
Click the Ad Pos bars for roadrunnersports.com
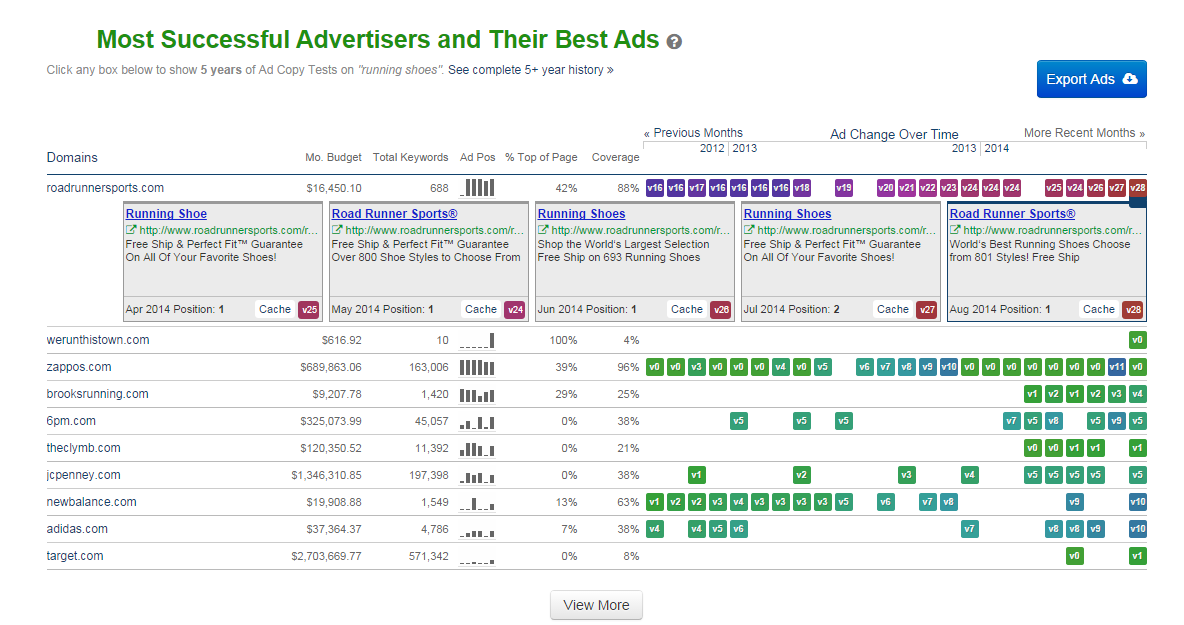pyautogui.click(x=477, y=188)
